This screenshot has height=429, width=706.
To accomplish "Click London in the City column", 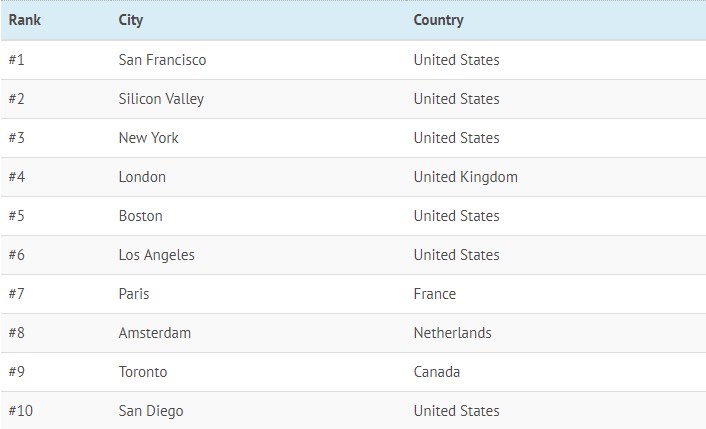I will (x=142, y=177).
